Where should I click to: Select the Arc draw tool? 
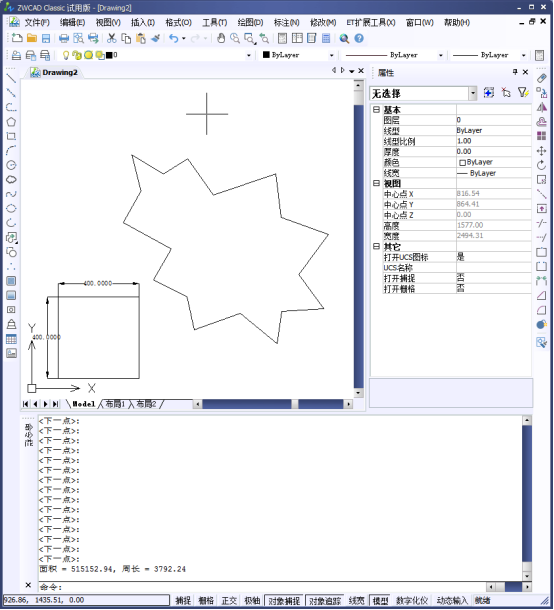[11, 151]
